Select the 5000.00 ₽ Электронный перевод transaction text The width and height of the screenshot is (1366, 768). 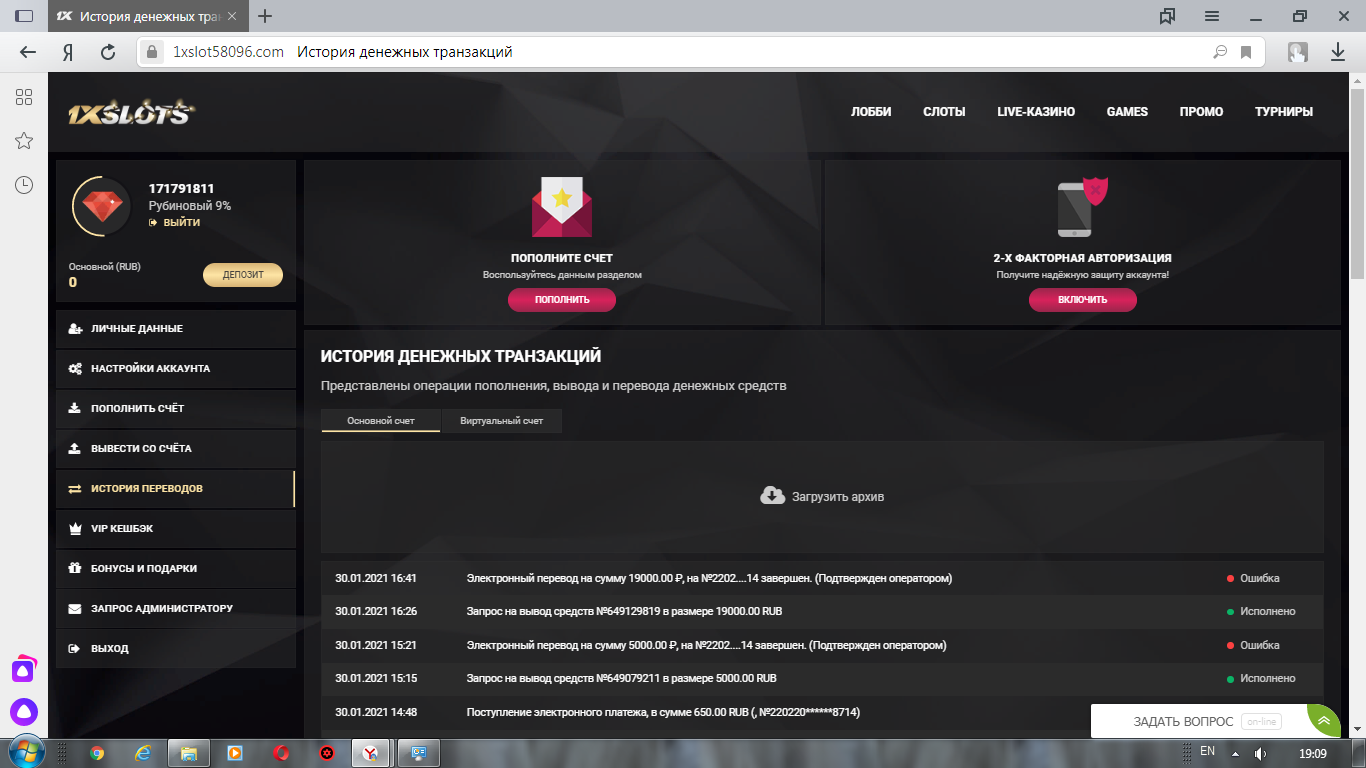coord(706,645)
